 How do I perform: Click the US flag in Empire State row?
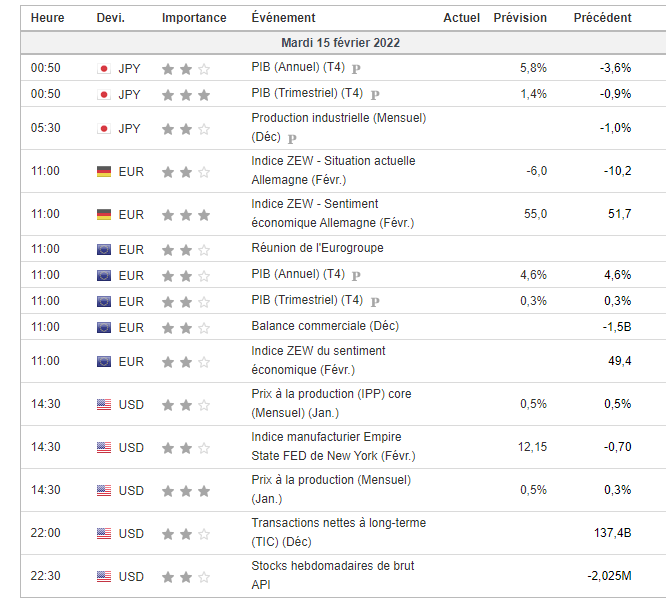pyautogui.click(x=103, y=448)
